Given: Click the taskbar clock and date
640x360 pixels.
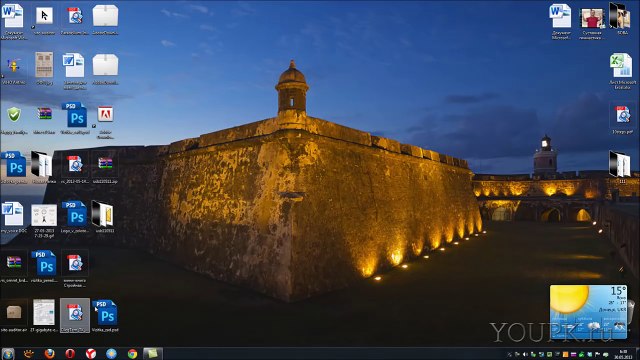Looking at the screenshot, I should [x=623, y=354].
